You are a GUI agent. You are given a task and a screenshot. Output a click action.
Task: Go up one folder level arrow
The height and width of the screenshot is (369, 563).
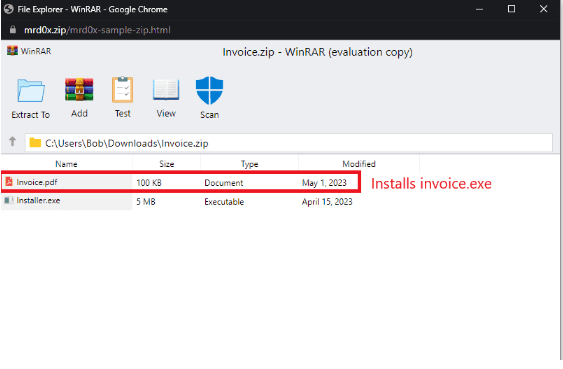click(x=13, y=142)
